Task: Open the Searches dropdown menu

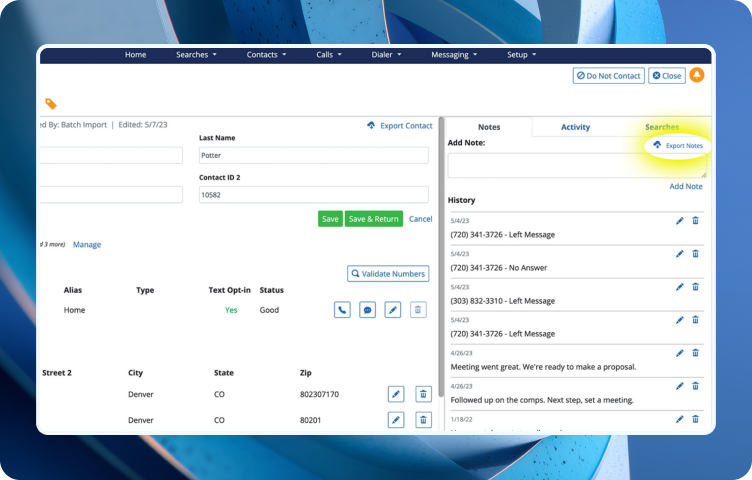Action: (196, 54)
